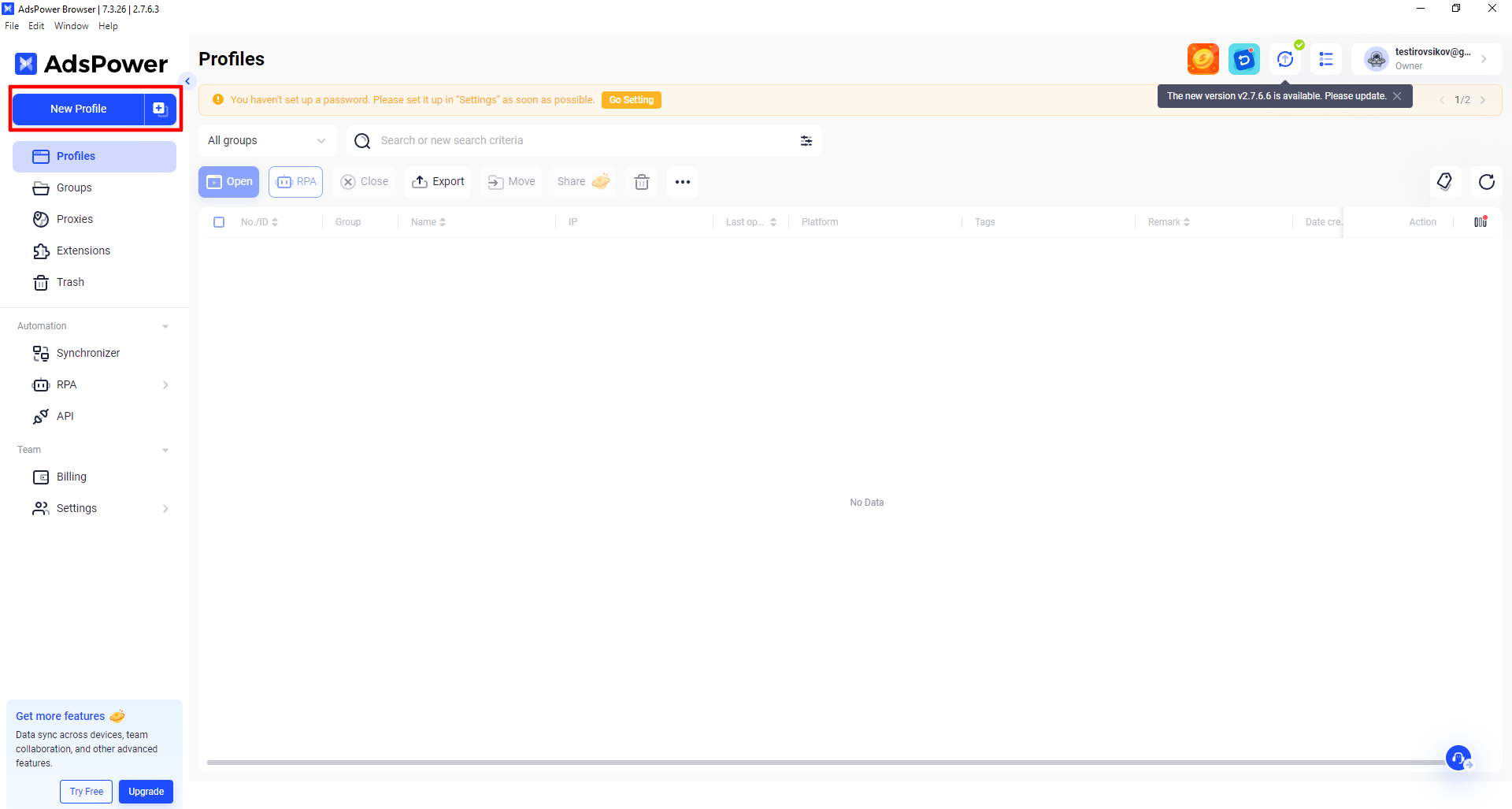Toggle the select all profiles checkbox
This screenshot has width=1512, height=809.
pyautogui.click(x=219, y=222)
